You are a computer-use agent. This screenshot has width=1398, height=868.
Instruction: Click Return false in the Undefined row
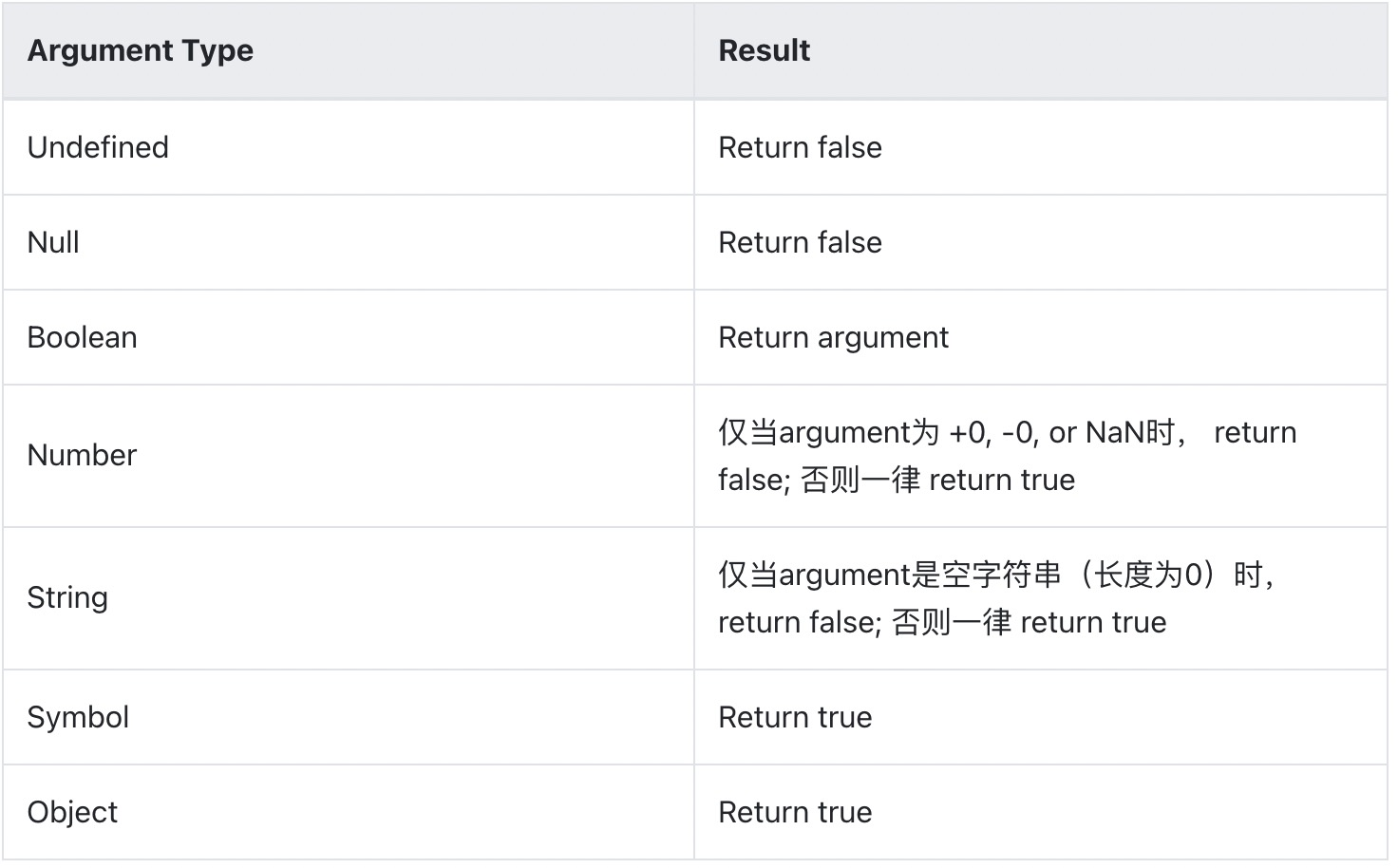(x=800, y=147)
